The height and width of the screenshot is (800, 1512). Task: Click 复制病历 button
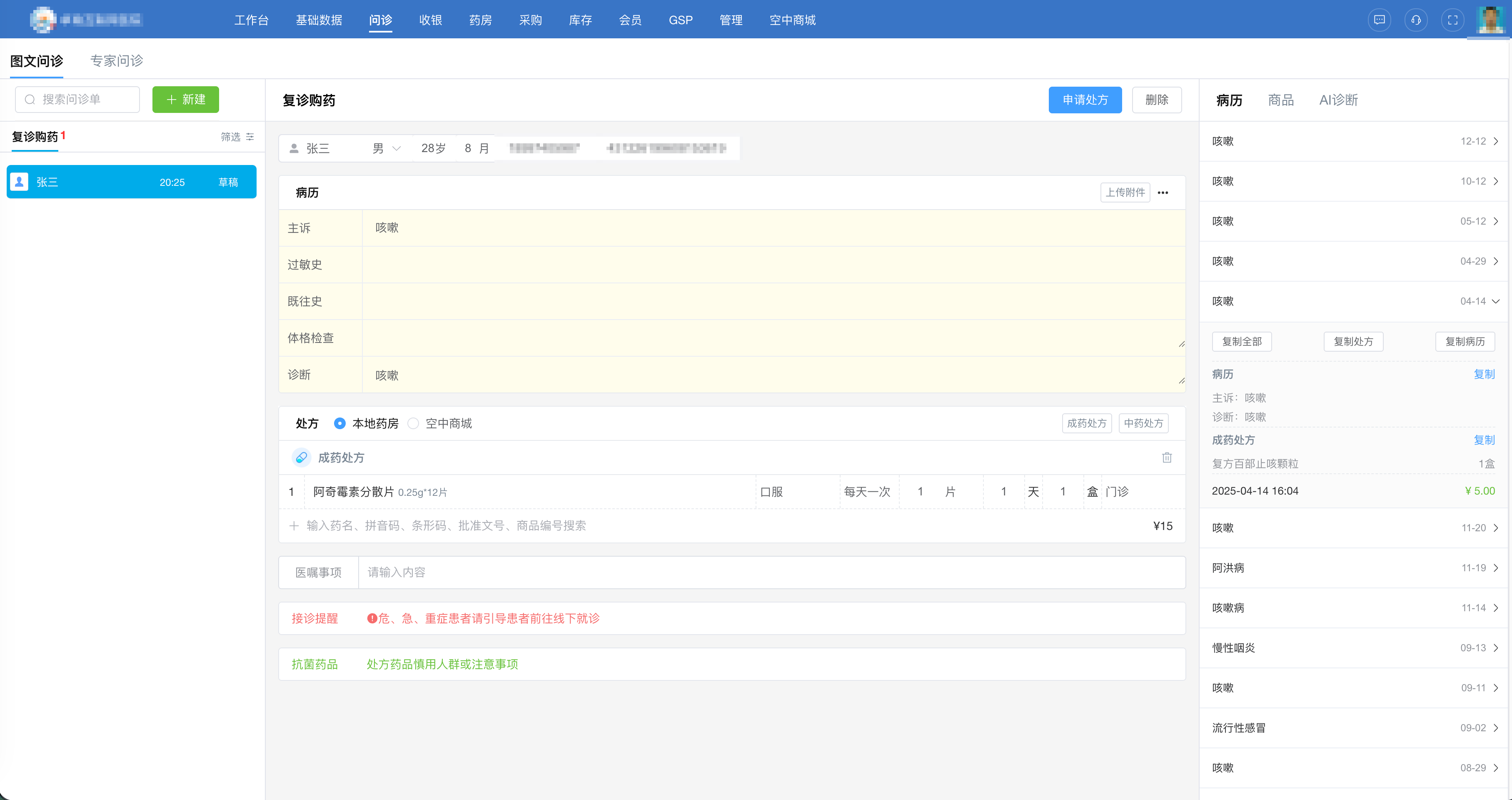point(1465,342)
